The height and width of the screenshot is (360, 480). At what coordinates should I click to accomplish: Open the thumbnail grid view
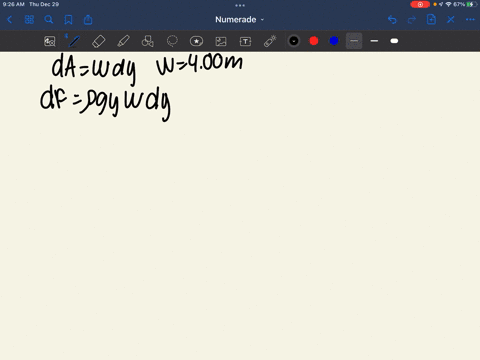coord(29,20)
